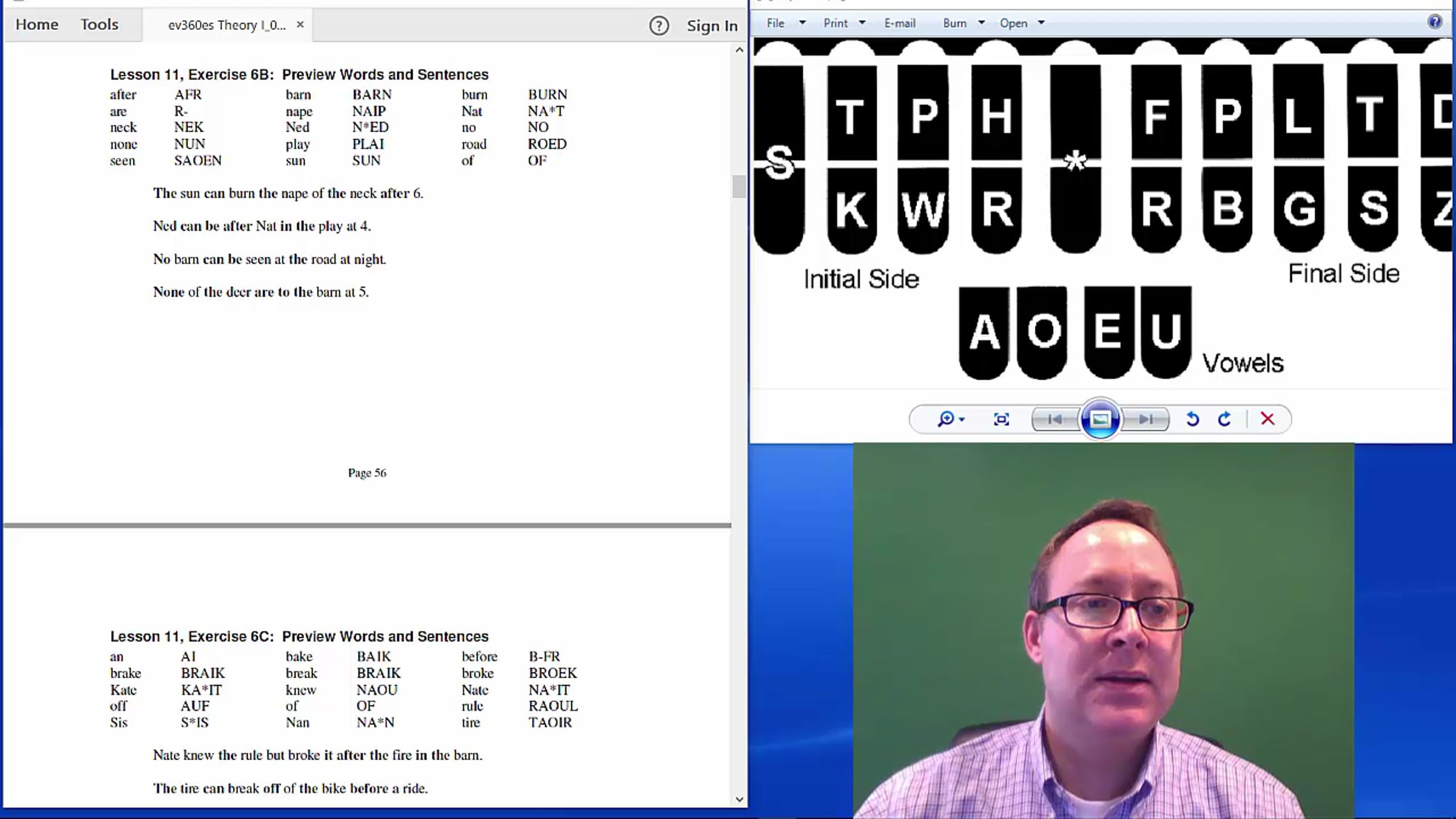Click the Sign In button
Screen dimensions: 1456x819
711,25
